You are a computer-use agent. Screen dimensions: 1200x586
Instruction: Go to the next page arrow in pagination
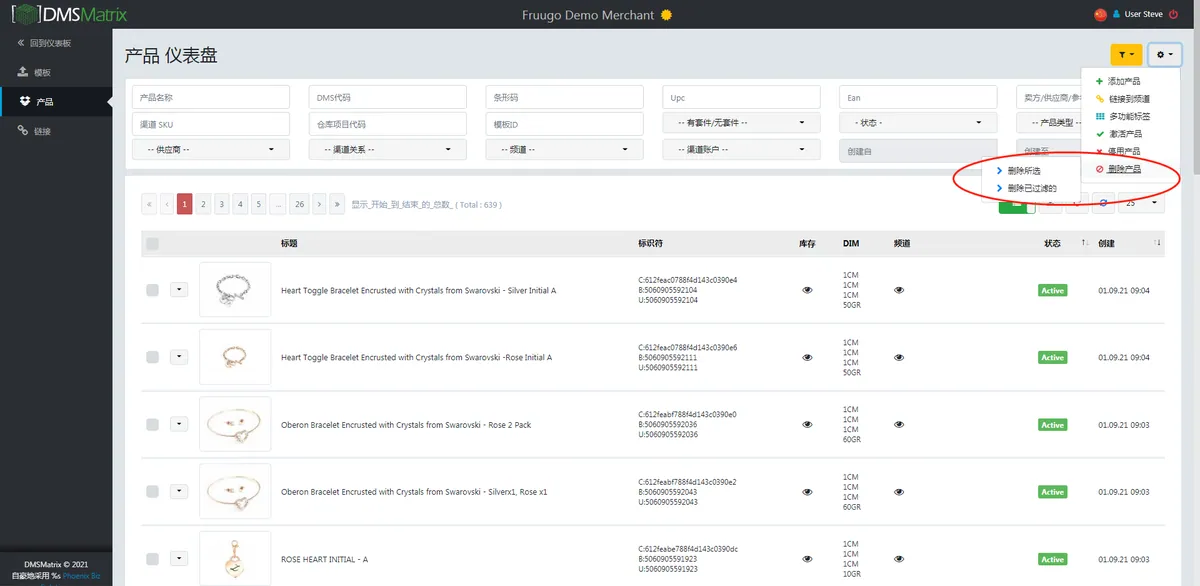tap(320, 204)
